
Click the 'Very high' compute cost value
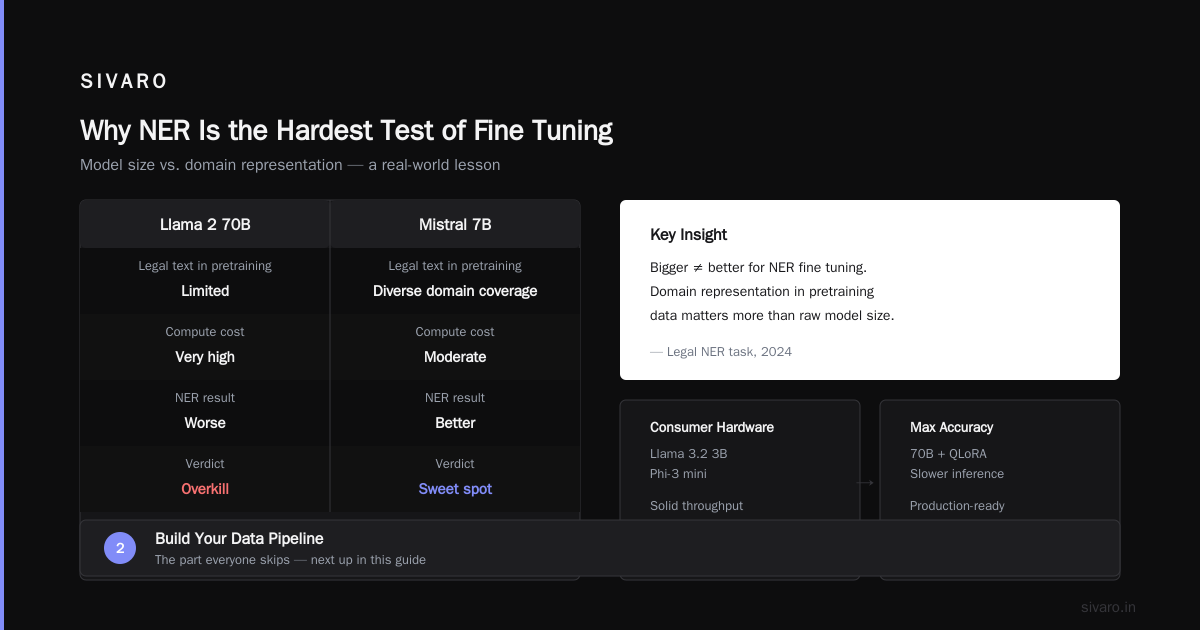(205, 357)
